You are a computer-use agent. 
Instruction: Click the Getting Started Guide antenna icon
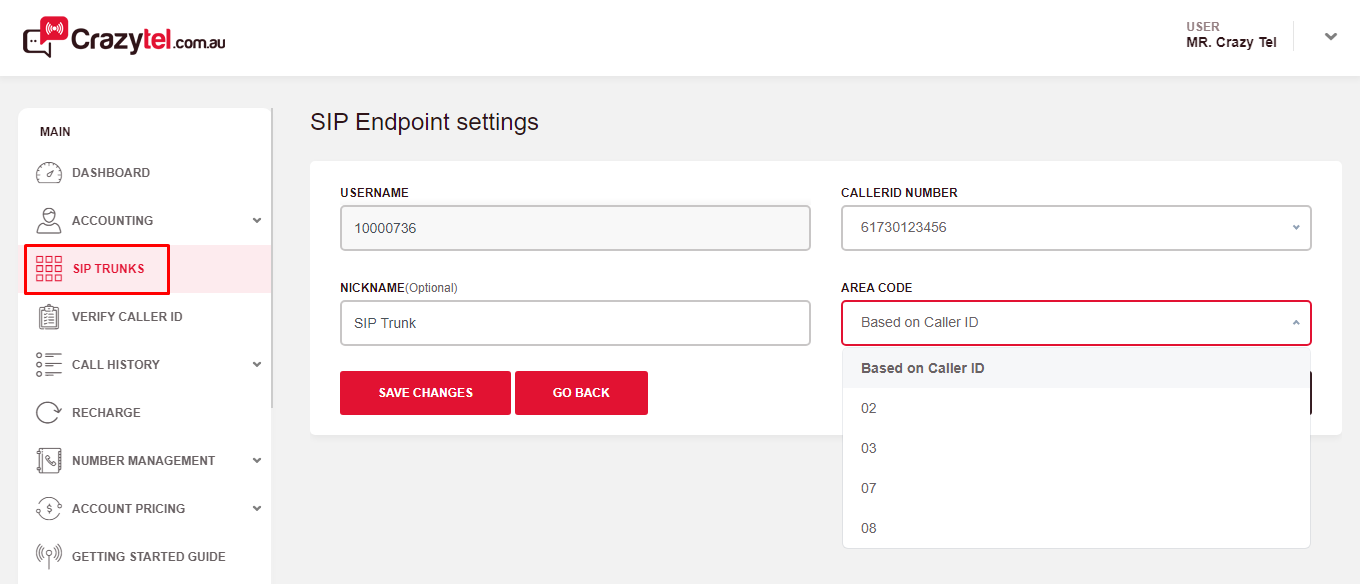tap(49, 557)
